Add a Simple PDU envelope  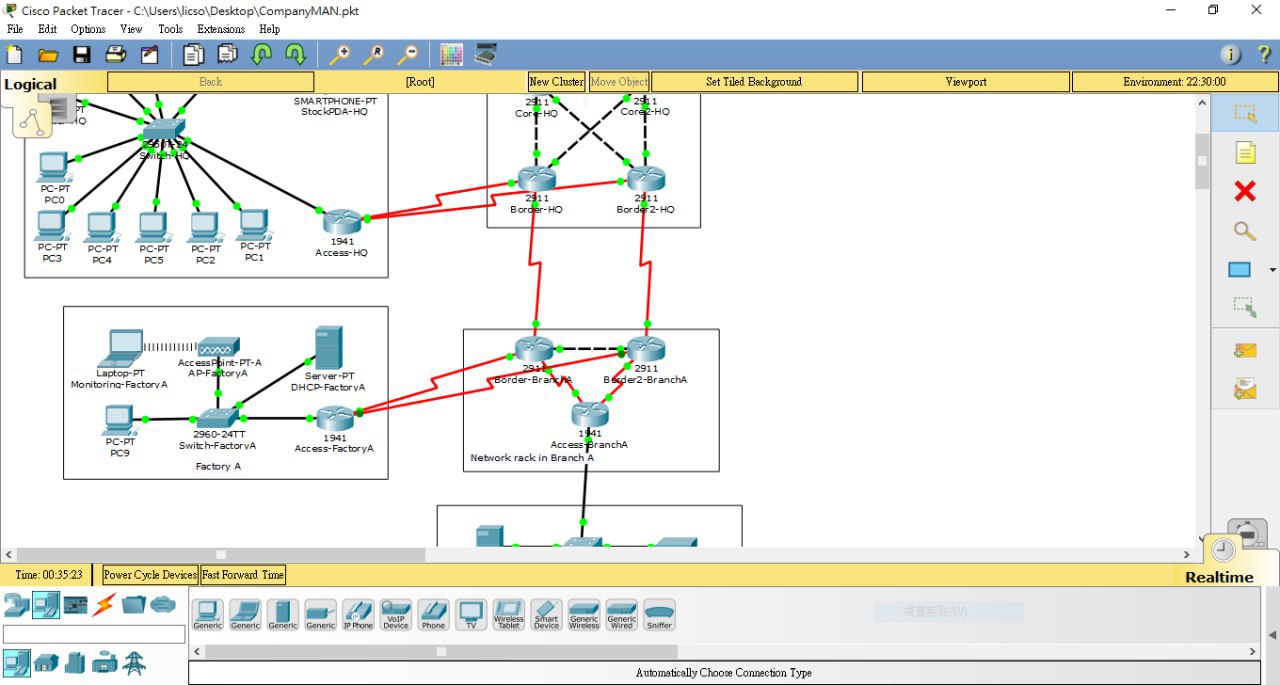(x=1245, y=350)
